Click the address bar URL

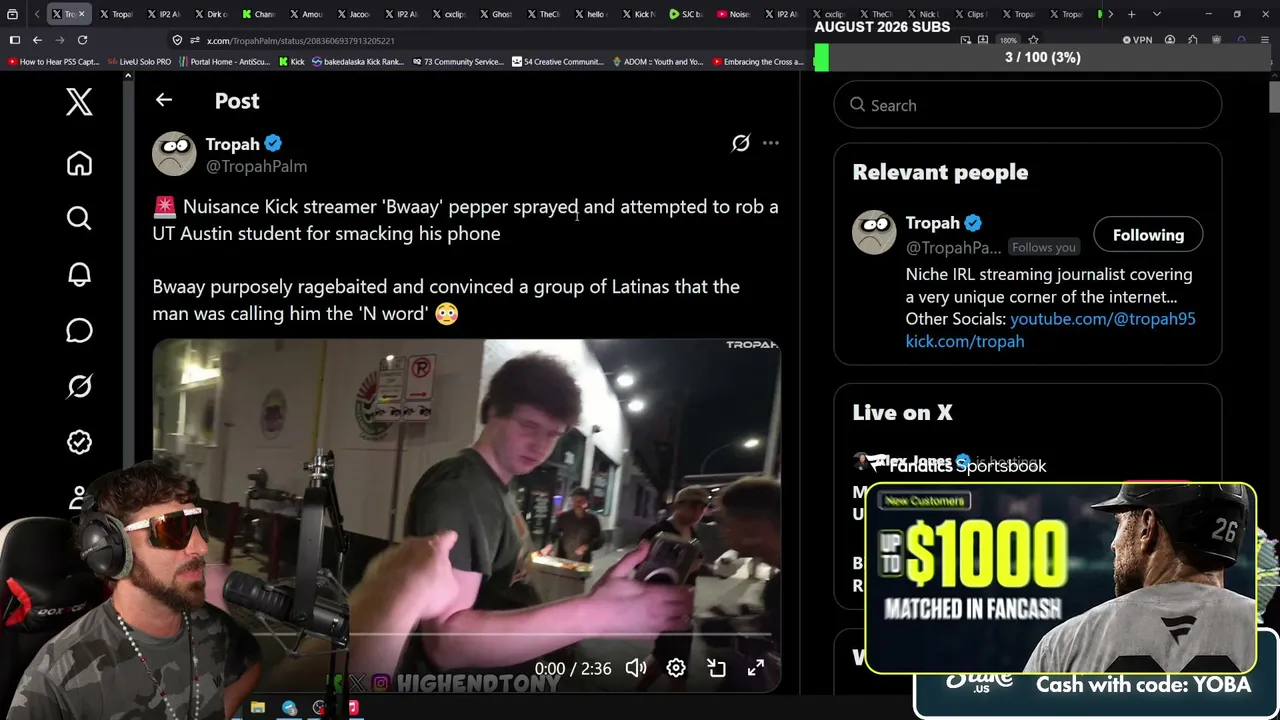[300, 40]
